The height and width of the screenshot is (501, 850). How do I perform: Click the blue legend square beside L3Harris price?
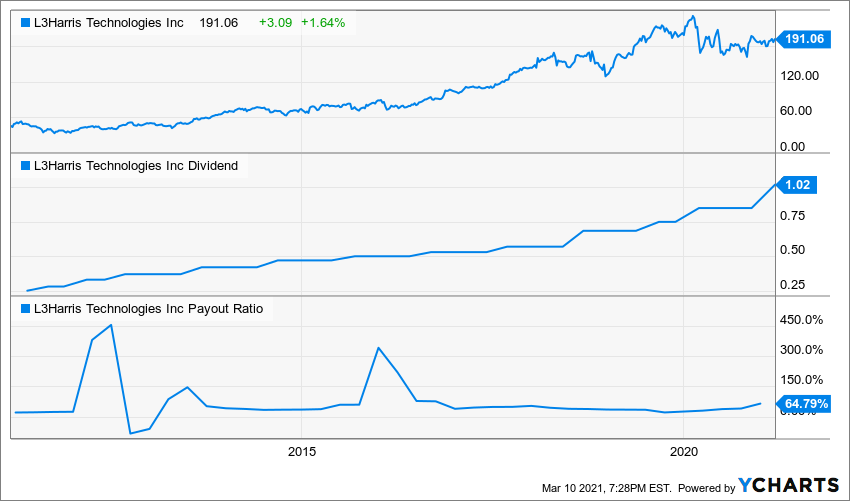(25, 23)
